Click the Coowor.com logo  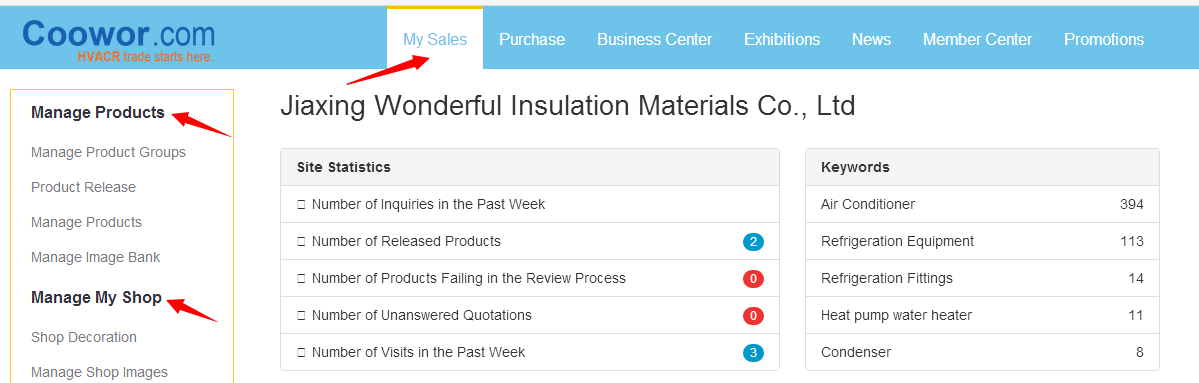point(119,41)
